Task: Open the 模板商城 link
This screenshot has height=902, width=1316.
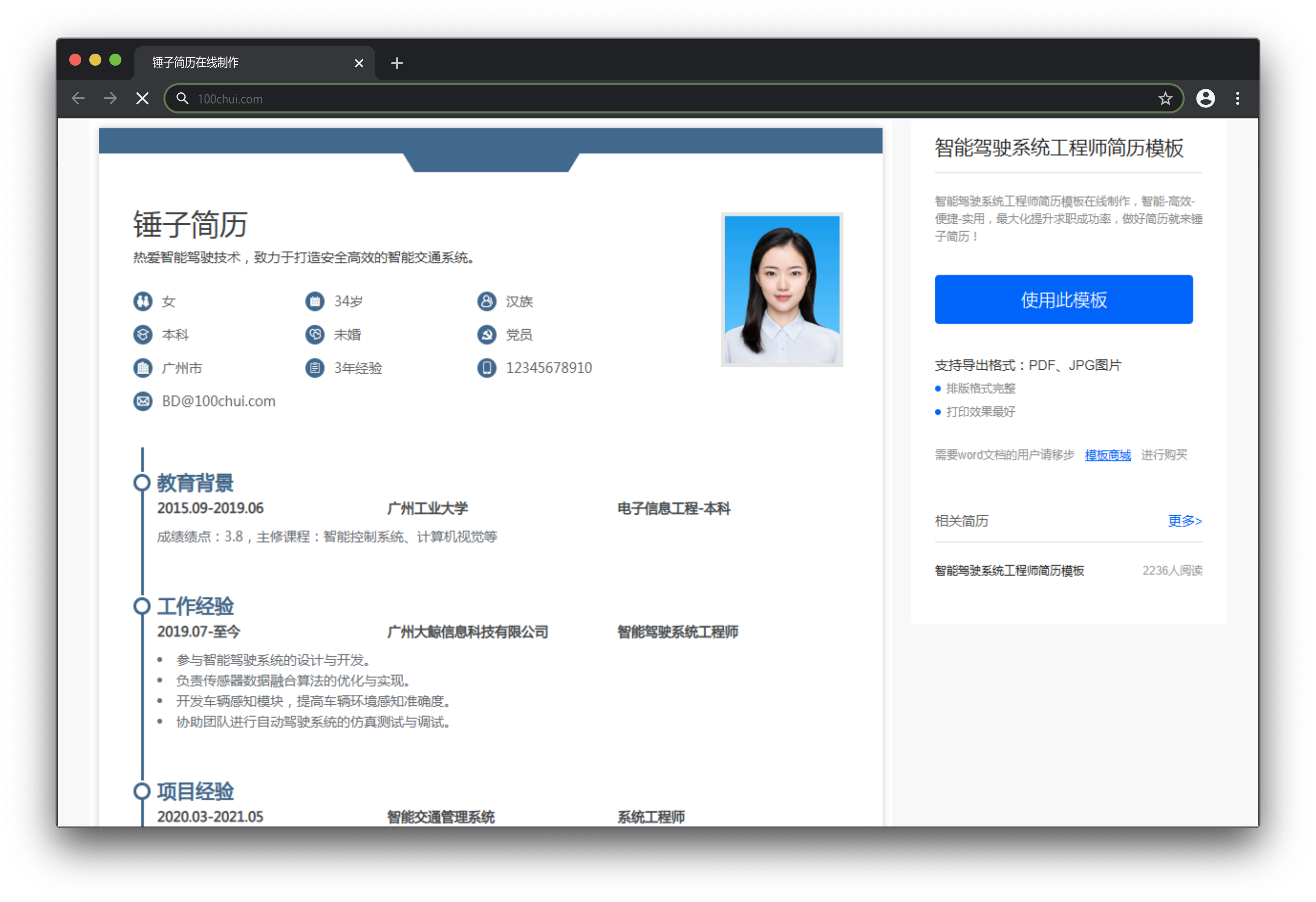Action: pyautogui.click(x=1107, y=455)
